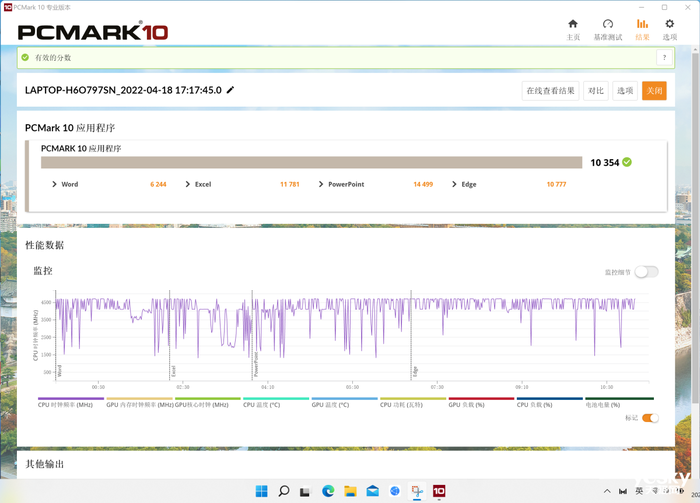Select the GPU load (%) legend
The image size is (700, 503).
(481, 402)
